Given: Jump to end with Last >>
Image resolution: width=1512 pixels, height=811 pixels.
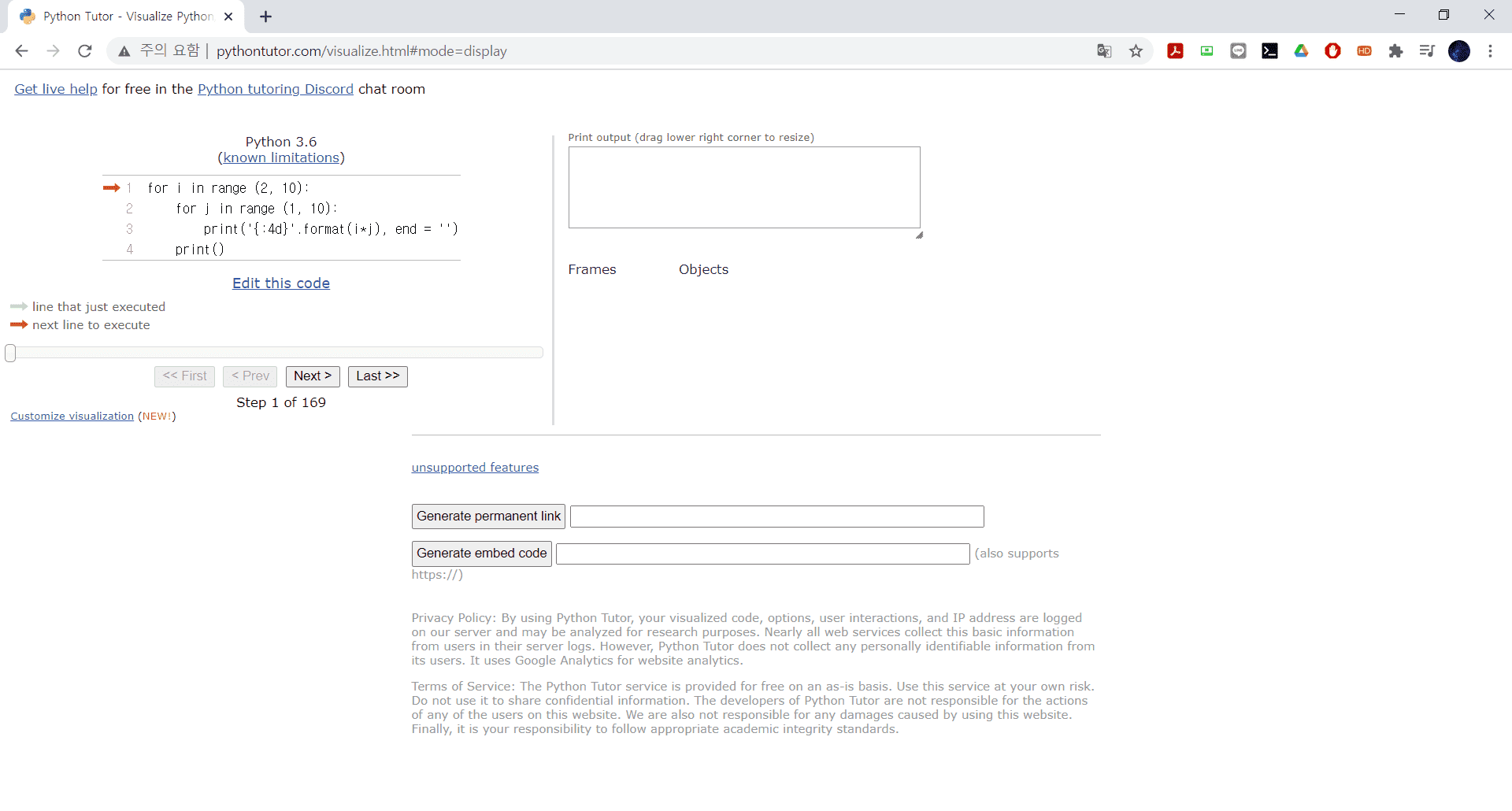Looking at the screenshot, I should (x=378, y=376).
